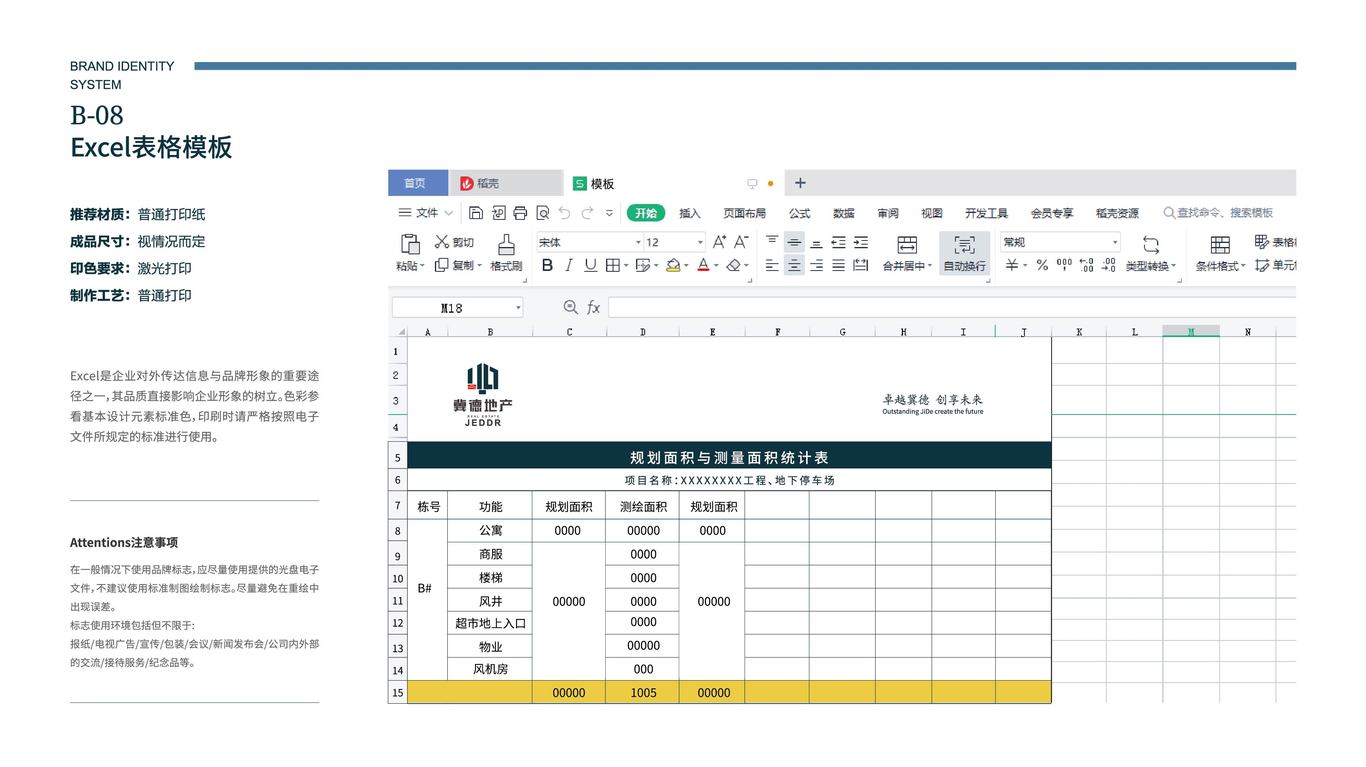Screen dimensions: 1366x767
Task: Toggle Align Right horizontal alignment
Action: [x=816, y=265]
